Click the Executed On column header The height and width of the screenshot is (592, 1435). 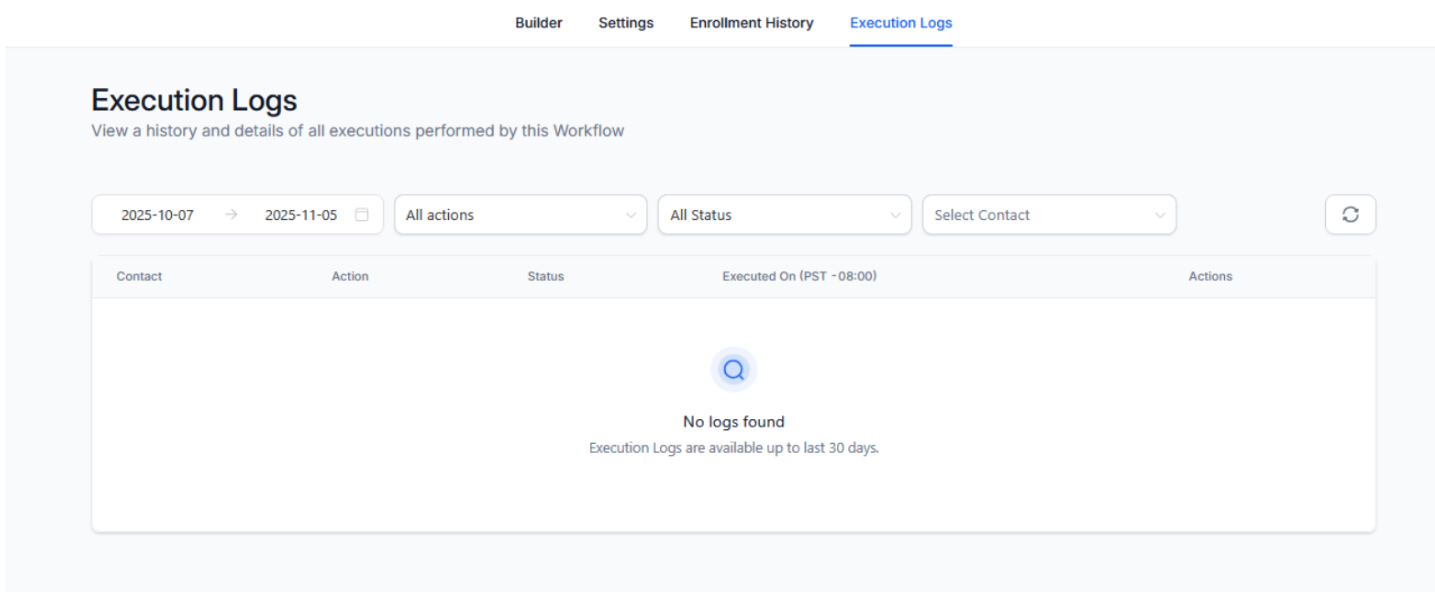[799, 276]
